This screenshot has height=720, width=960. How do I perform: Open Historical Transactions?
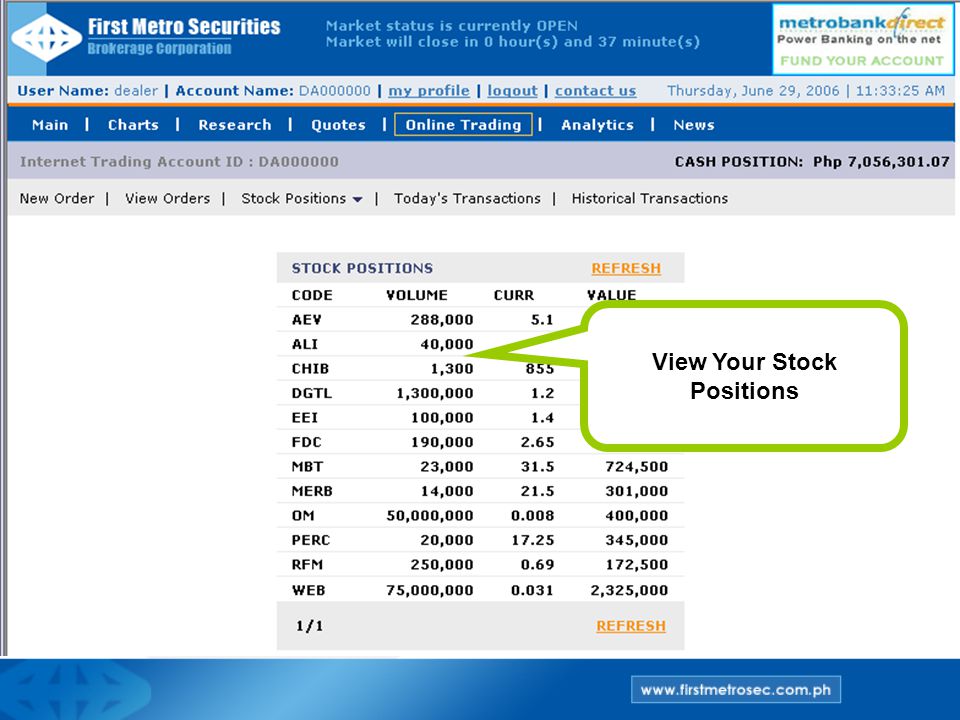pos(650,198)
